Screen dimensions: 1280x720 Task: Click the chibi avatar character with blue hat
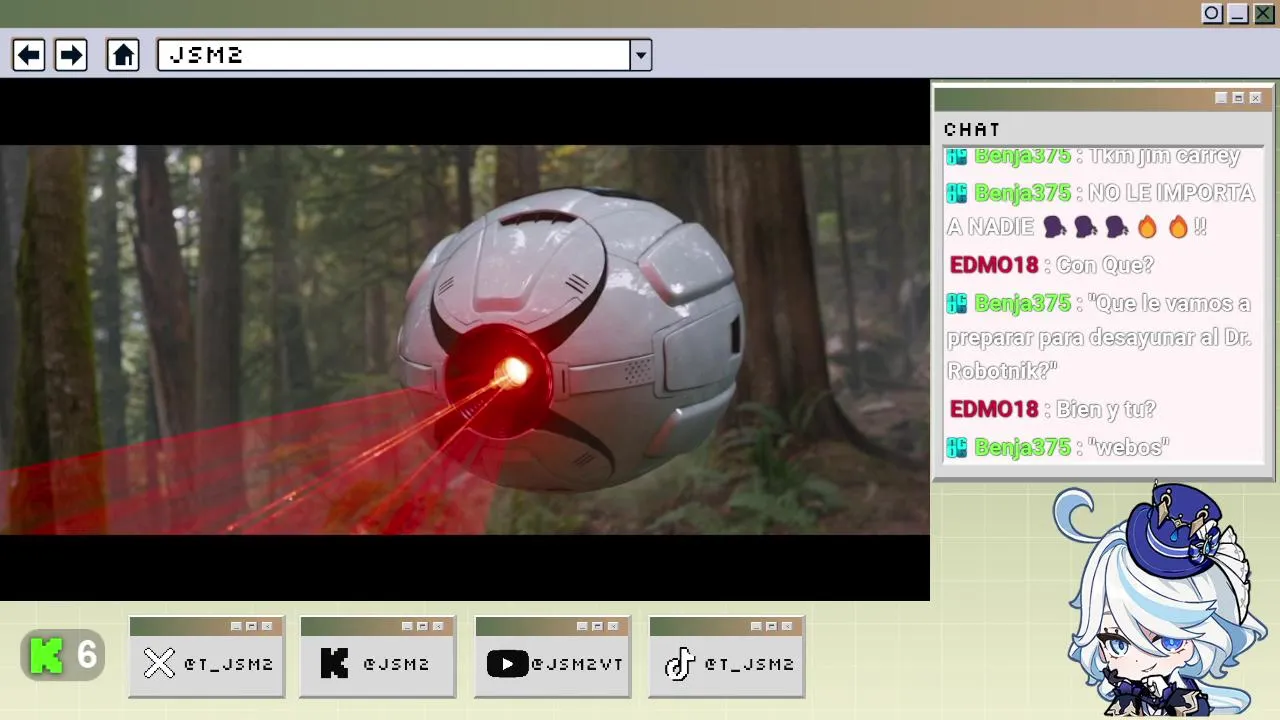[x=1160, y=600]
